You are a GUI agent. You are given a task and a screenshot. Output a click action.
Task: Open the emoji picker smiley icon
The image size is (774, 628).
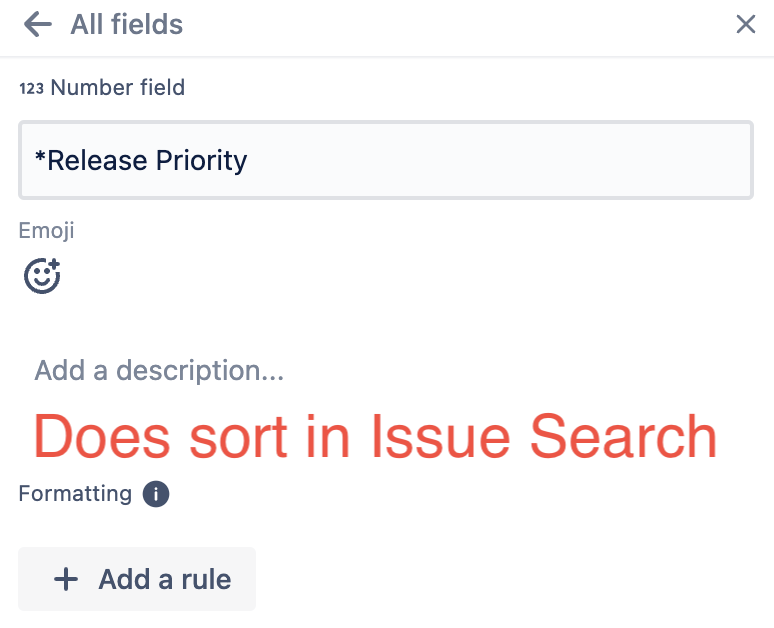pos(42,275)
